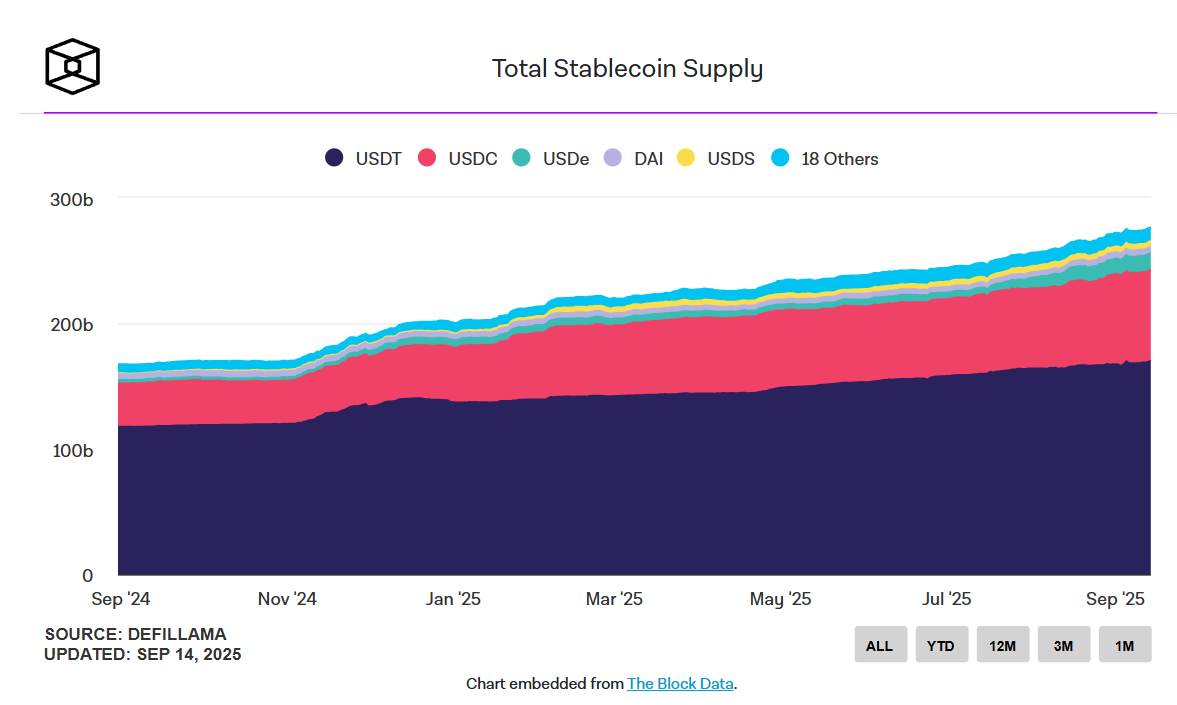The image size is (1177, 705).
Task: Click the dark navy USDT color dot
Action: coord(334,158)
